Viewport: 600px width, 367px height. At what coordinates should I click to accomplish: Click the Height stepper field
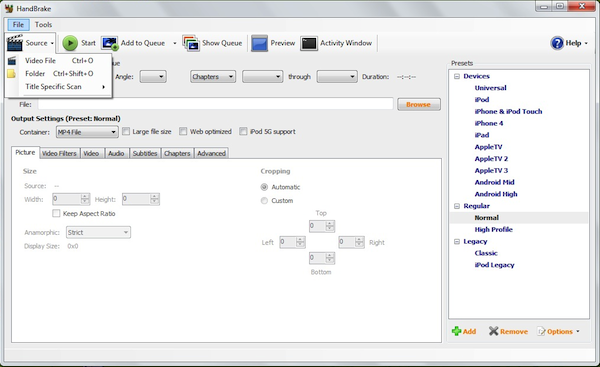[140, 199]
